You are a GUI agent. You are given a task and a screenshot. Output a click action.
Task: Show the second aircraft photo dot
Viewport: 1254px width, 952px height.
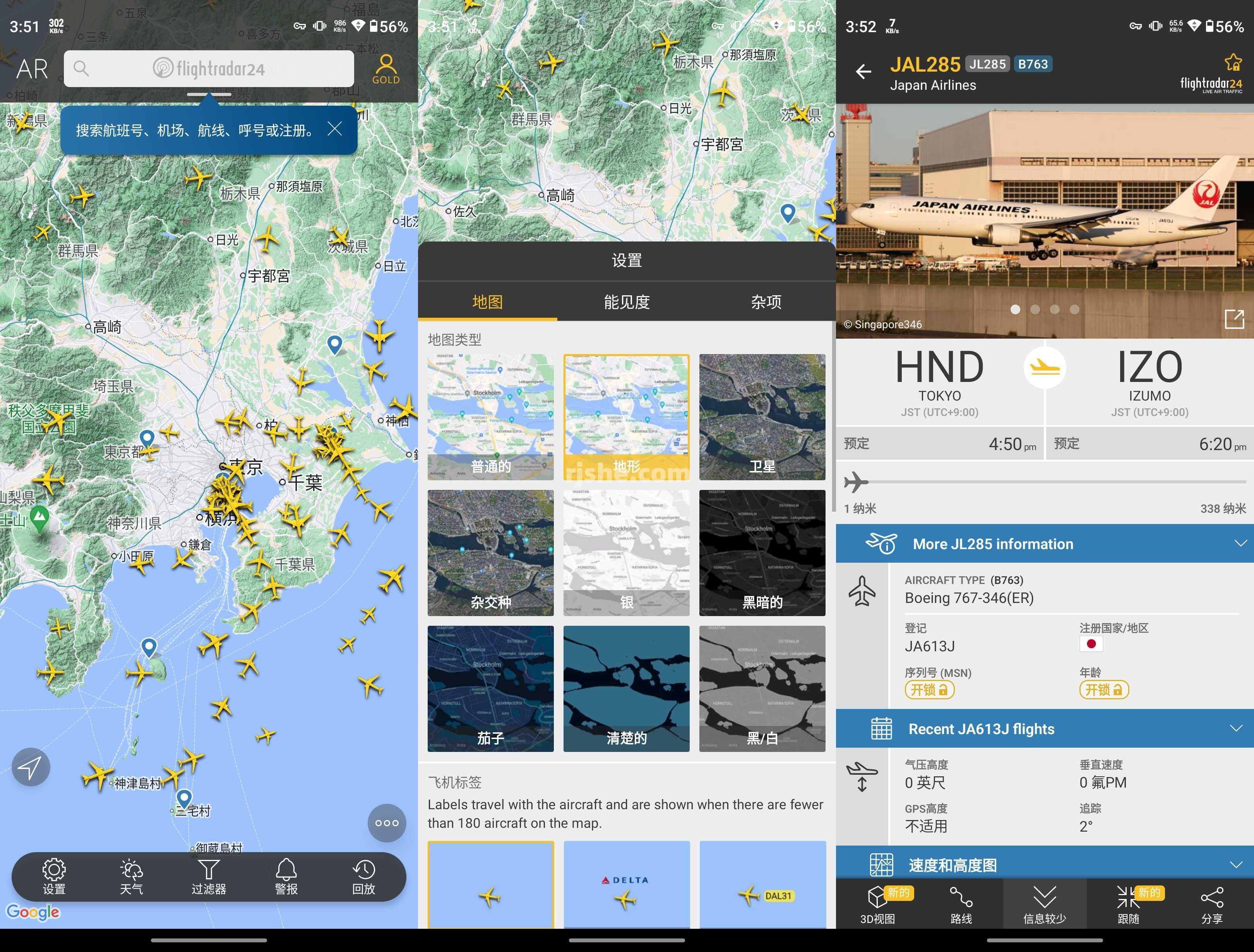tap(1035, 309)
